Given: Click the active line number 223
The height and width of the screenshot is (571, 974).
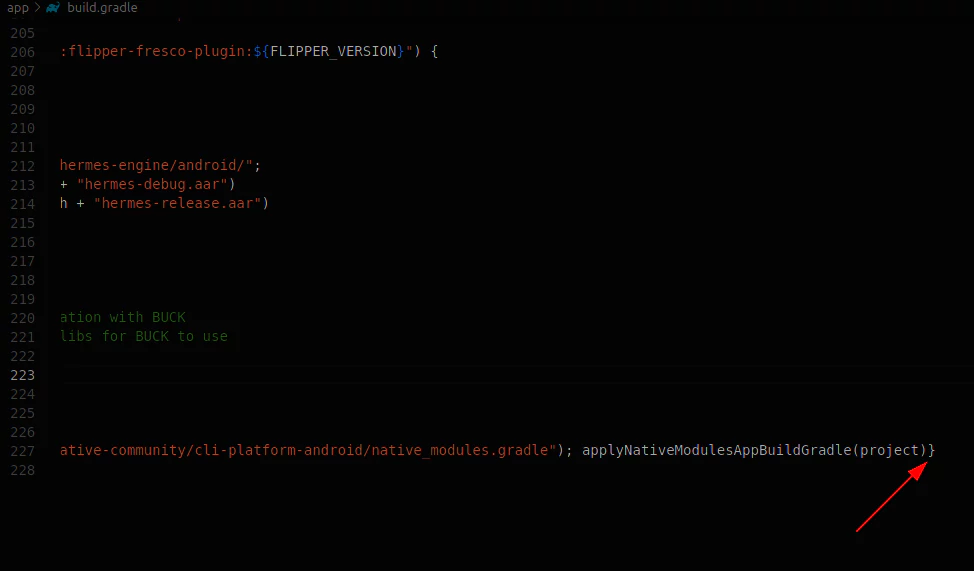Looking at the screenshot, I should pos(23,375).
